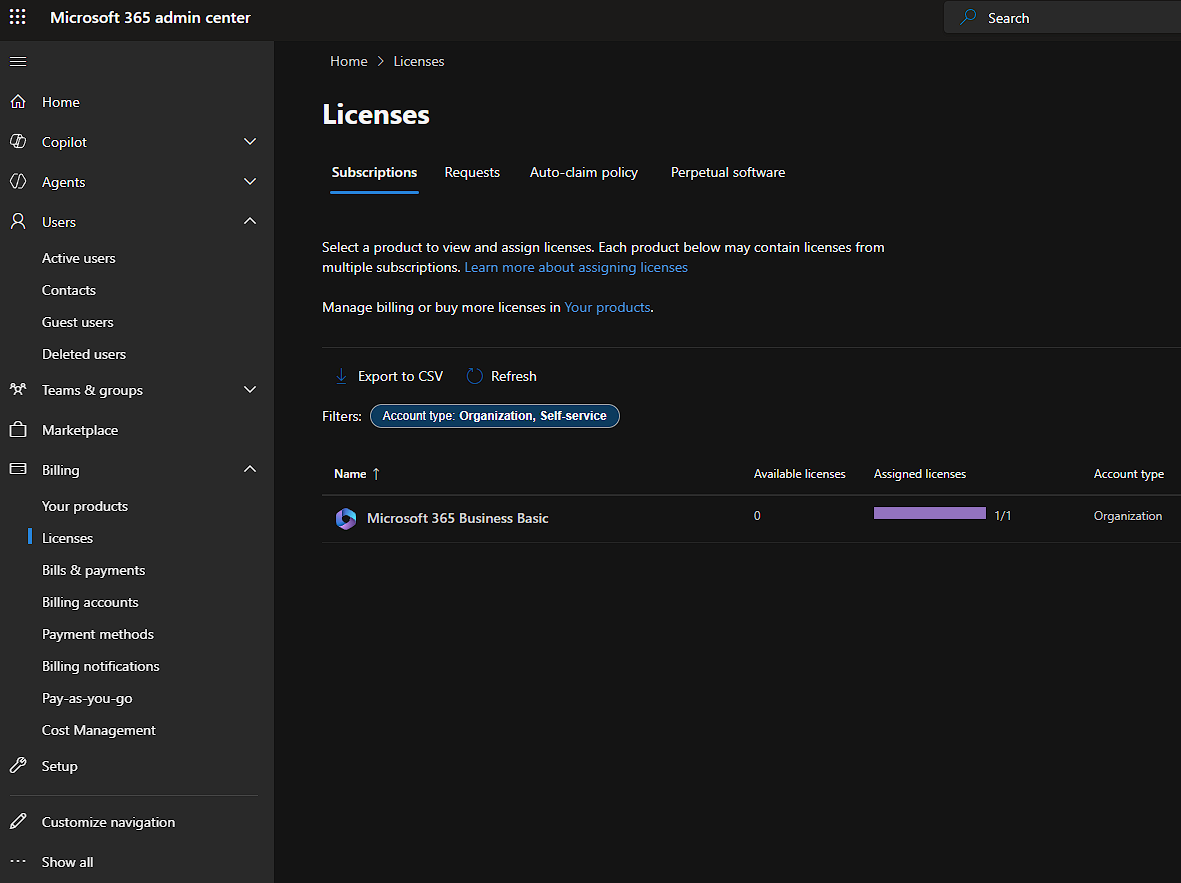Viewport: 1181px width, 883px height.
Task: Expand the Agents section chevron
Action: (250, 182)
